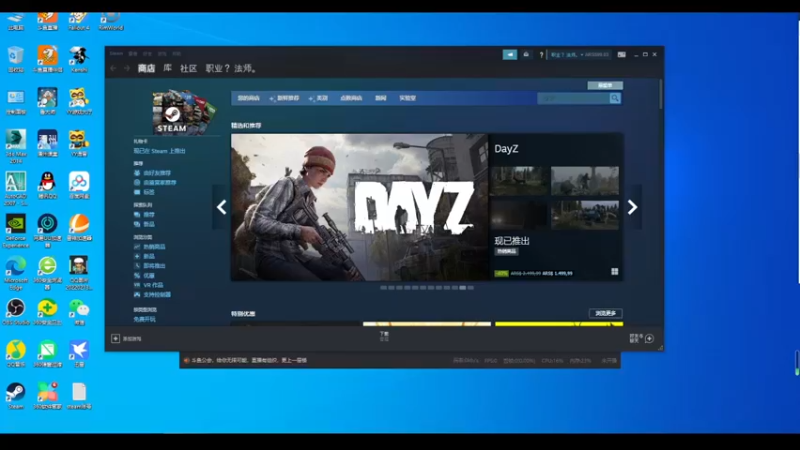Image resolution: width=800 pixels, height=450 pixels.
Task: Open Downloads section in bottom bar
Action: [384, 336]
